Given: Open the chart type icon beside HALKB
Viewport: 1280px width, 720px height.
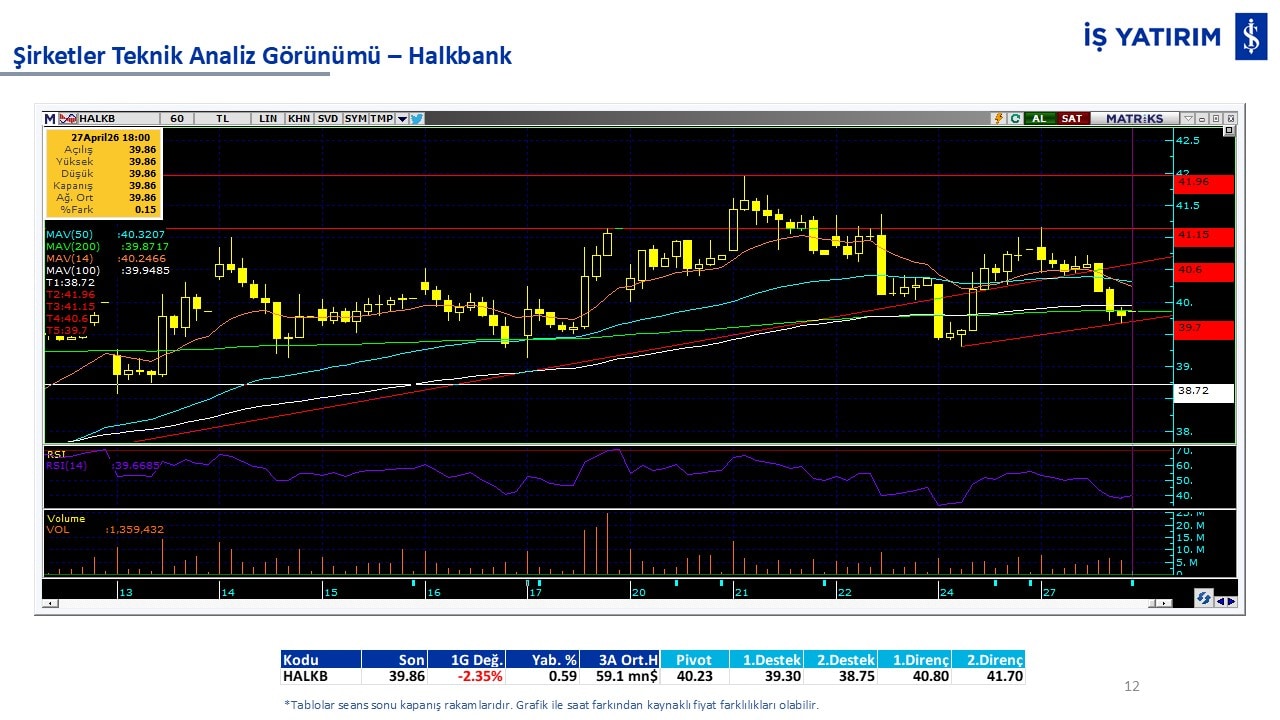Looking at the screenshot, I should tap(68, 118).
